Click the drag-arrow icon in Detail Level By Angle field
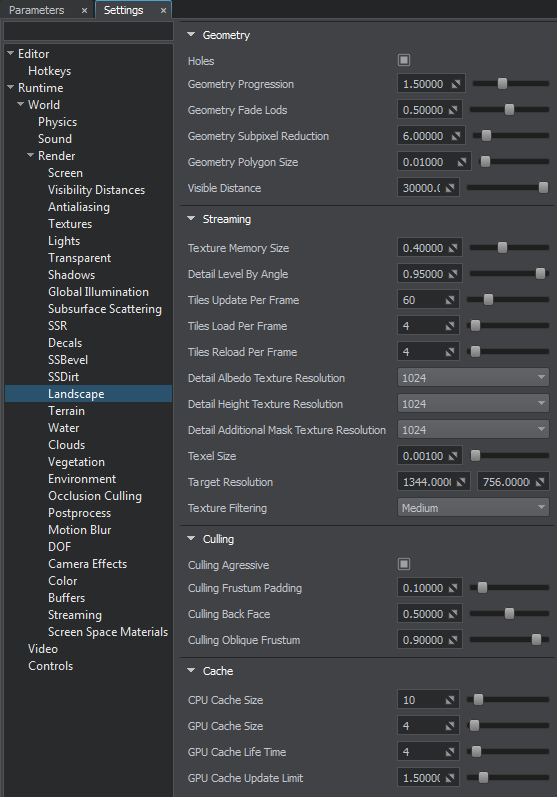Viewport: 557px width, 797px height. click(x=453, y=274)
